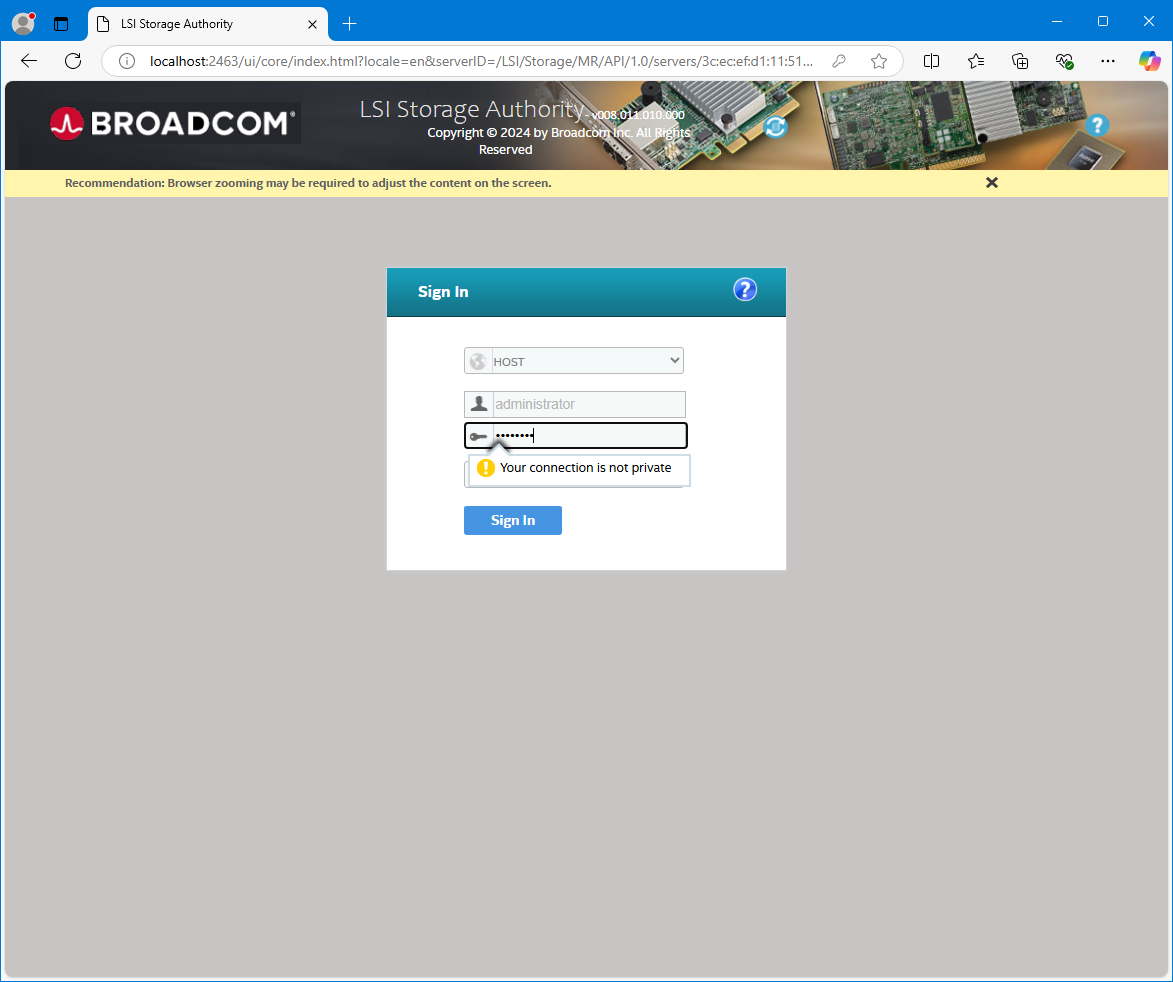
Task: Add page to favorites star
Action: (879, 61)
